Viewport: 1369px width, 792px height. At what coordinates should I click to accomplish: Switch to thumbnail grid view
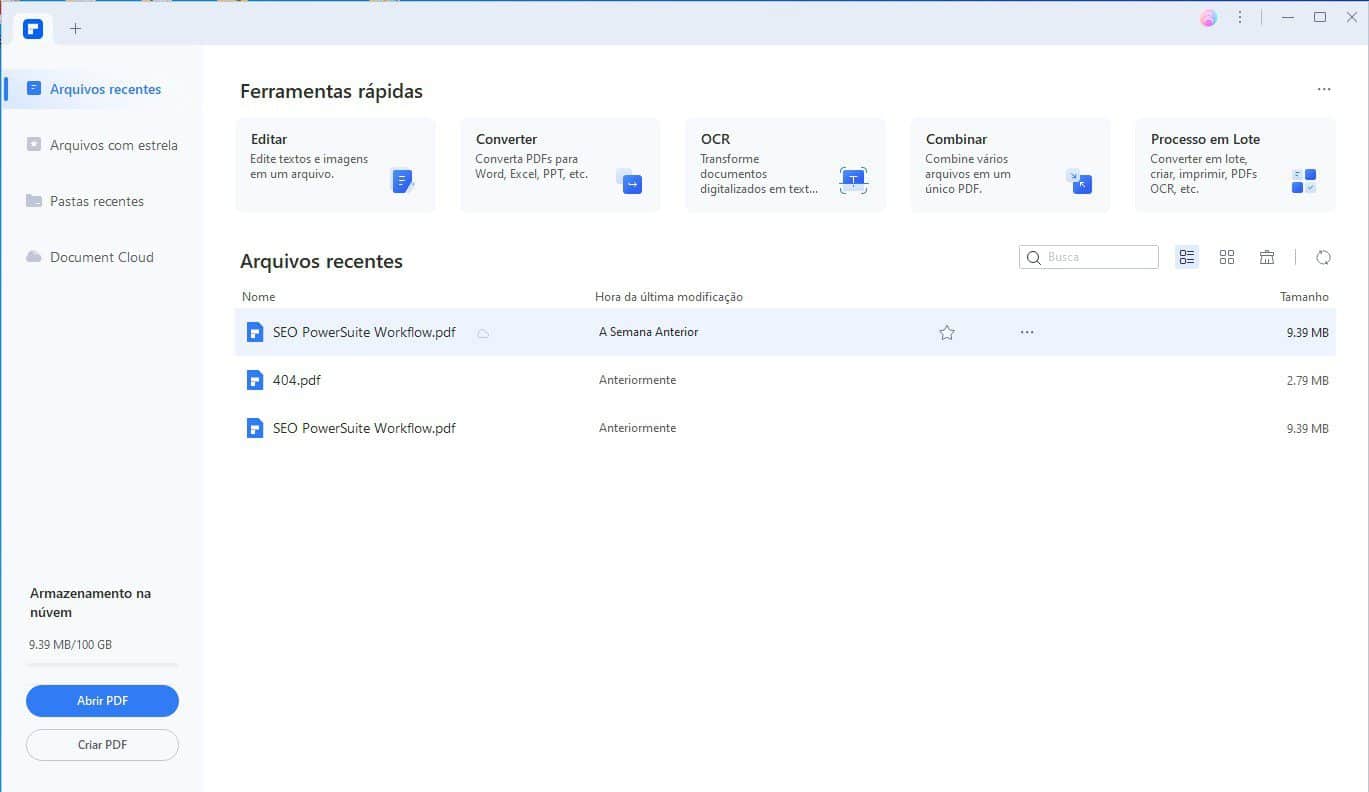[1227, 257]
